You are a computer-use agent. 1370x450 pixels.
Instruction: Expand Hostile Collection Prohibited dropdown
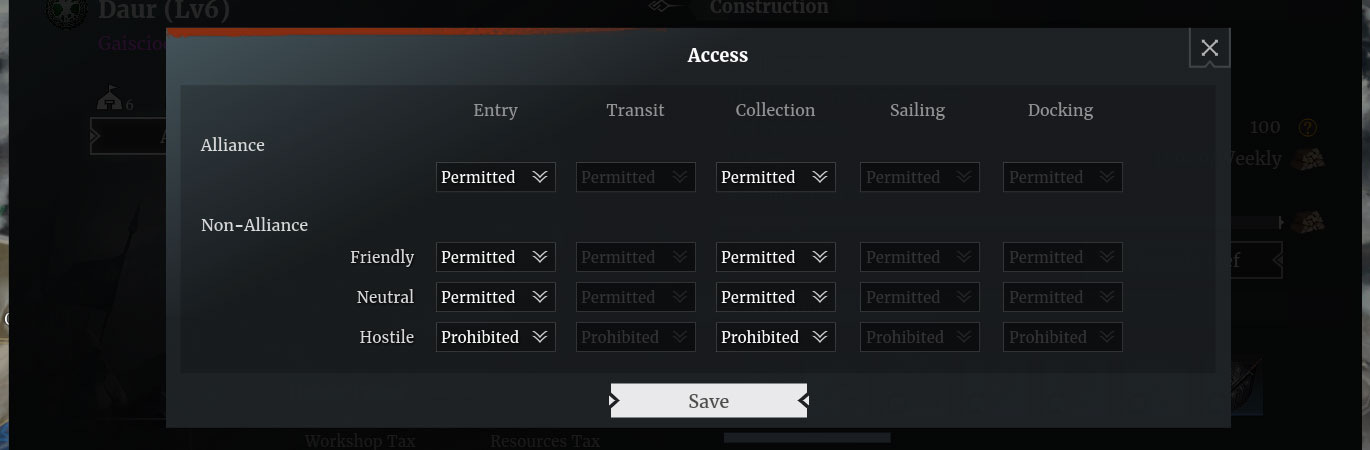776,337
